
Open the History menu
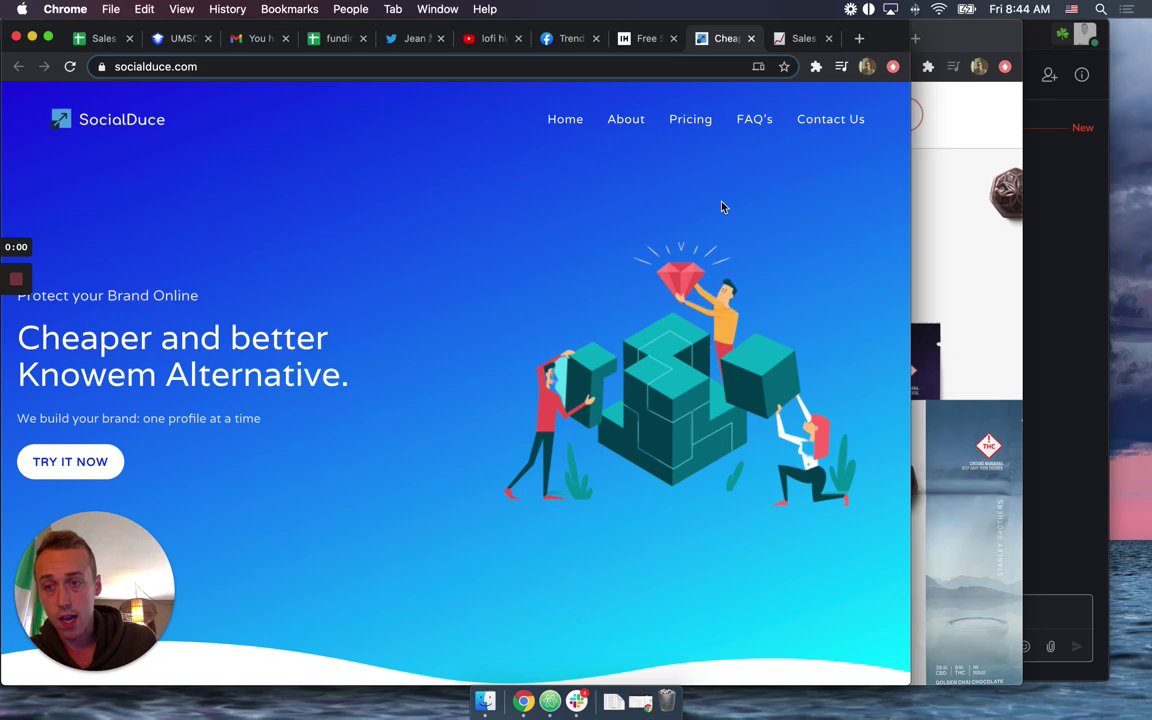(227, 9)
